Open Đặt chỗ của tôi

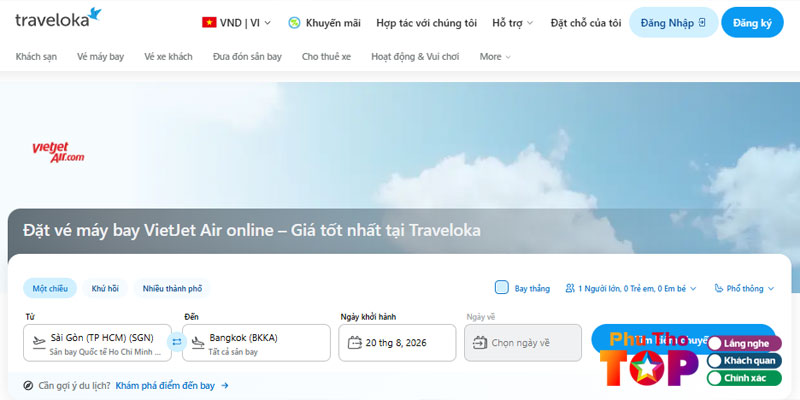click(x=586, y=22)
